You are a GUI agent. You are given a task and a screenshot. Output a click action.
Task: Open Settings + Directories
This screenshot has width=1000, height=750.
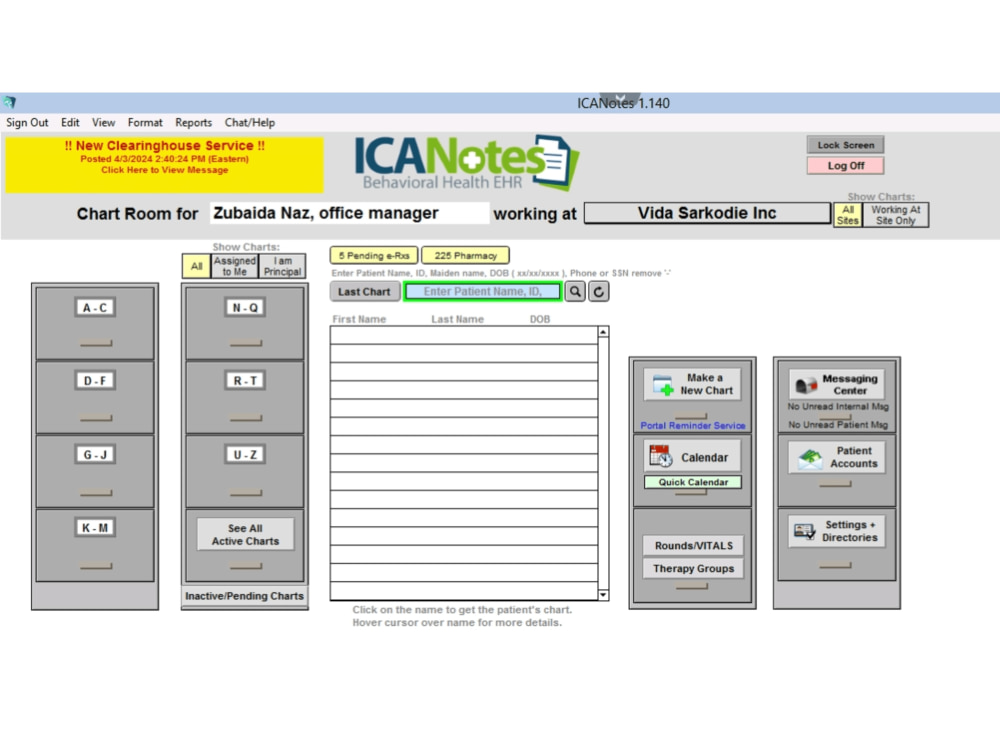tap(837, 531)
